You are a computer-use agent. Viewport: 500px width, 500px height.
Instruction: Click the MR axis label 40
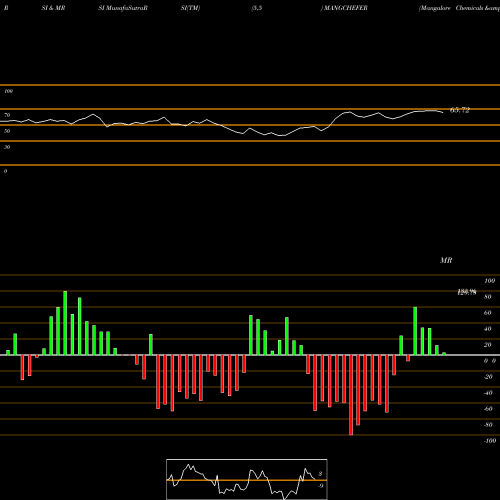tap(488, 329)
